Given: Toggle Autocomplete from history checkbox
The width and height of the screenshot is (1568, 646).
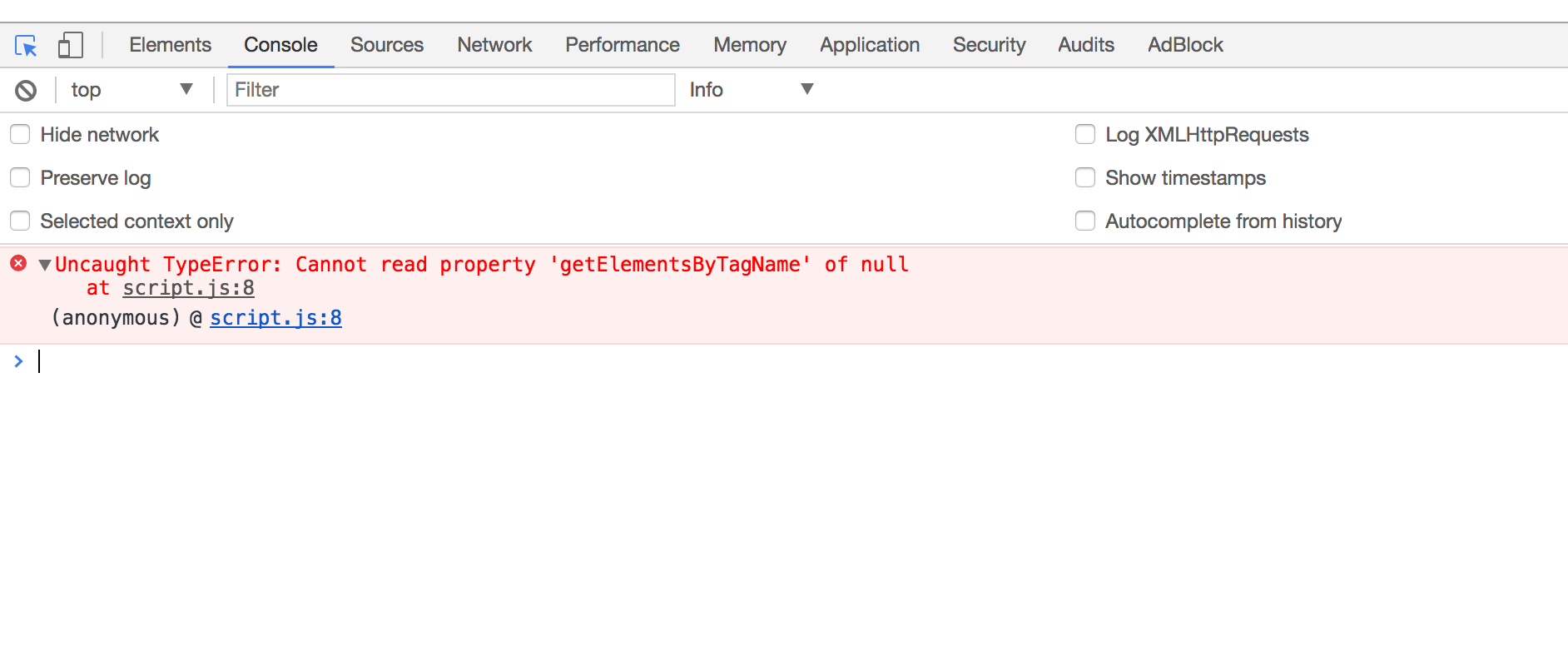Looking at the screenshot, I should click(1085, 221).
